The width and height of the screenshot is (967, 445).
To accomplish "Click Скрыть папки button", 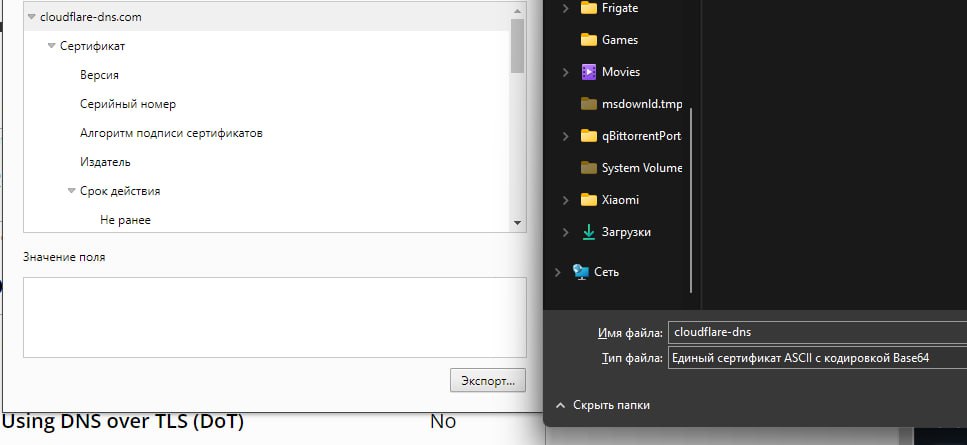I will coord(603,406).
